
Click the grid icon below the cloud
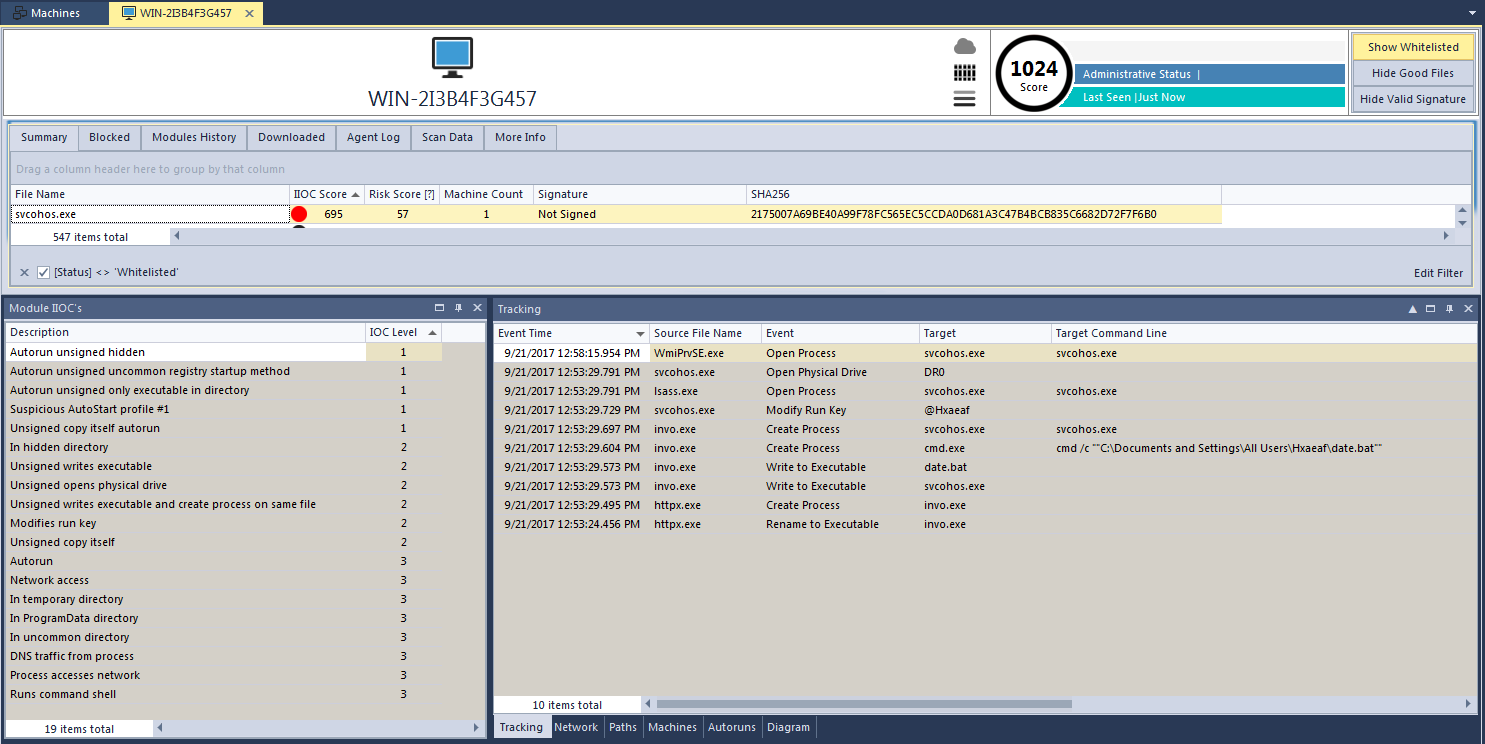964,72
